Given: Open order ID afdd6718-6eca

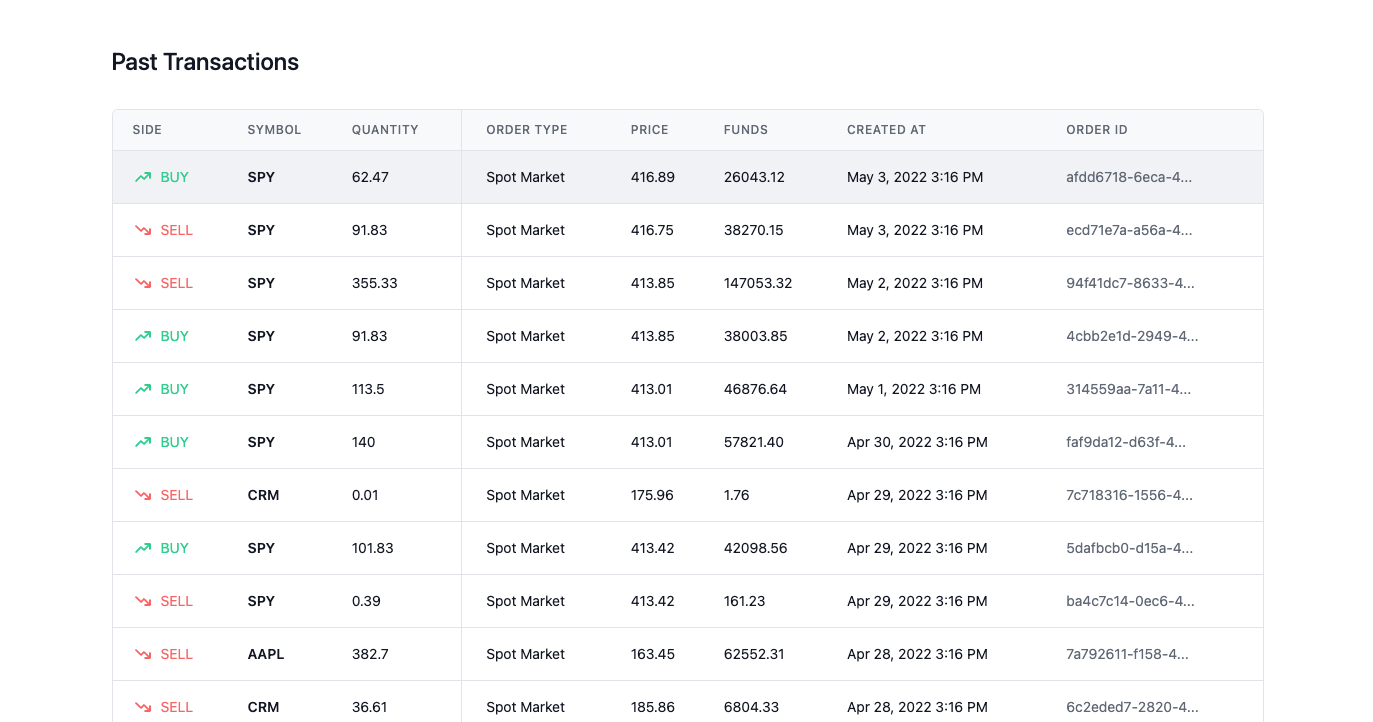Looking at the screenshot, I should point(1129,177).
